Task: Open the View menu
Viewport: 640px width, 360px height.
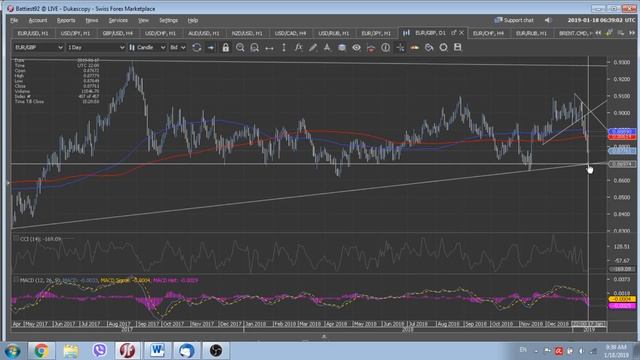Action: [x=143, y=20]
